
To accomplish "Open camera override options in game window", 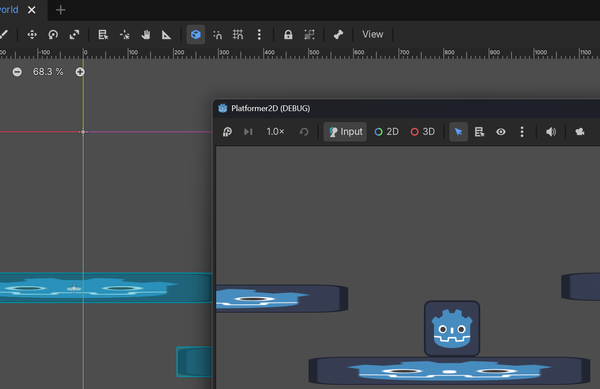I will [x=580, y=132].
